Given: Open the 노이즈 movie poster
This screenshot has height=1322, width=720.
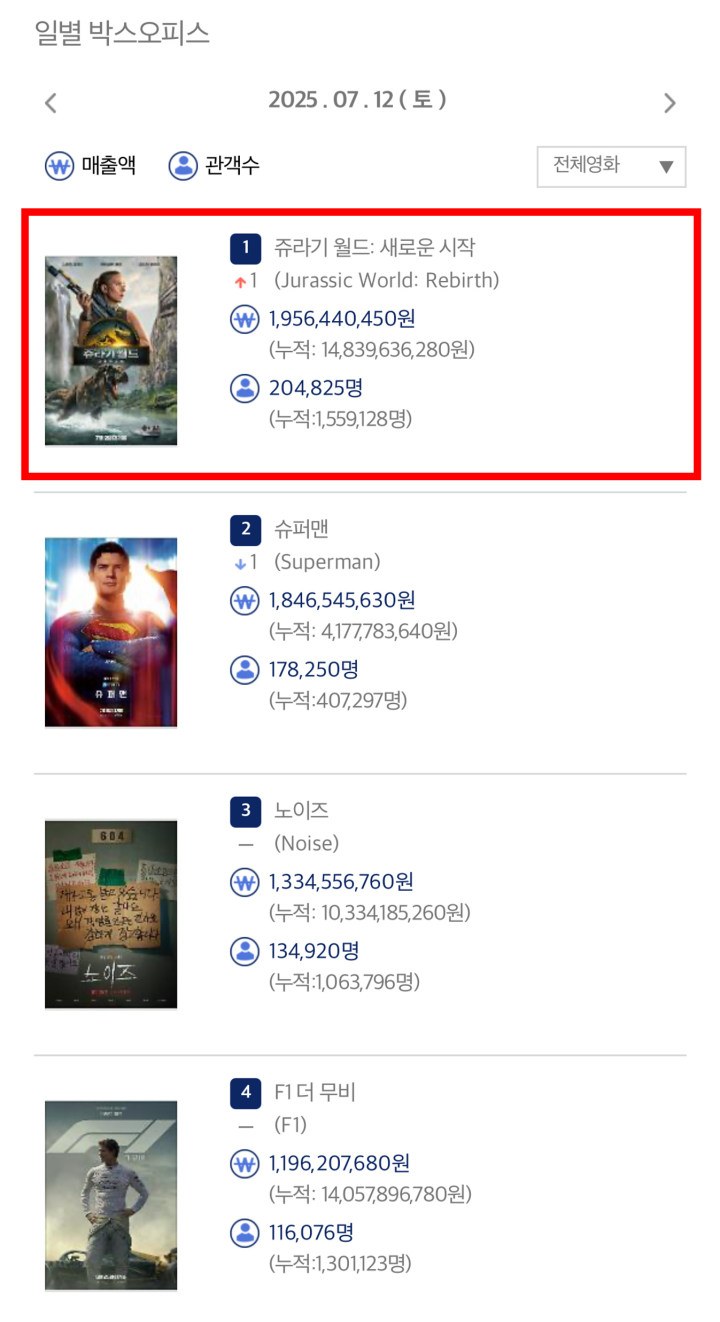Looking at the screenshot, I should [111, 914].
